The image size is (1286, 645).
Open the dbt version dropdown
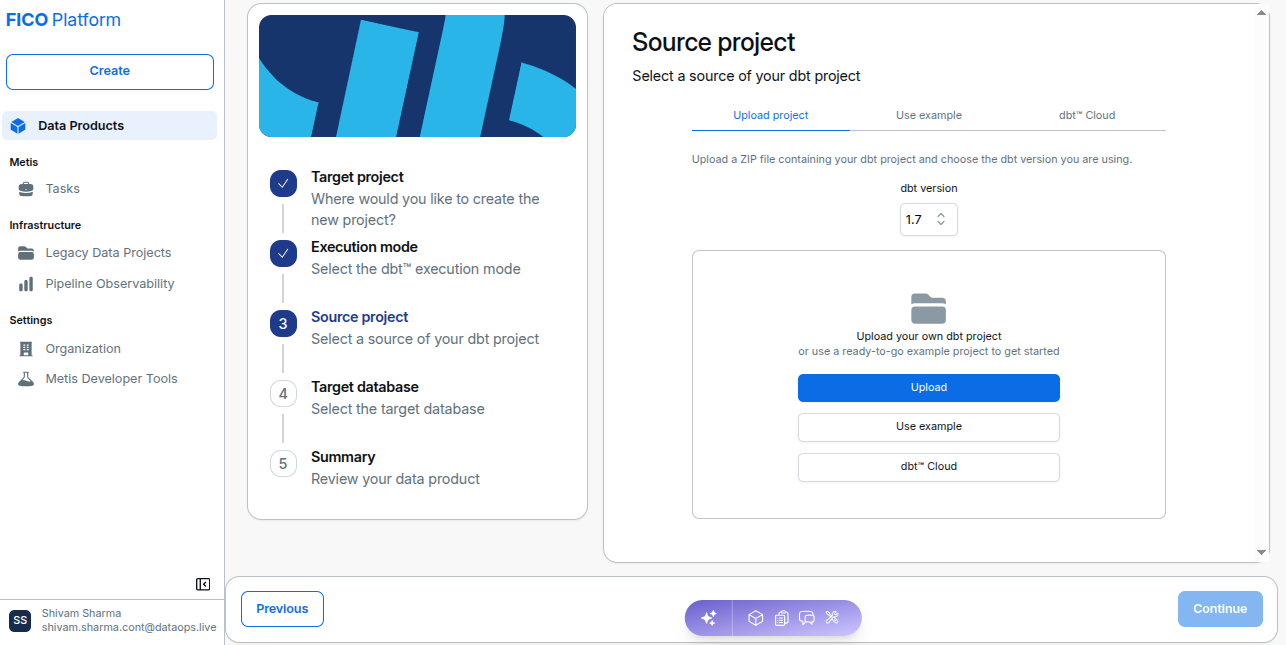point(929,220)
